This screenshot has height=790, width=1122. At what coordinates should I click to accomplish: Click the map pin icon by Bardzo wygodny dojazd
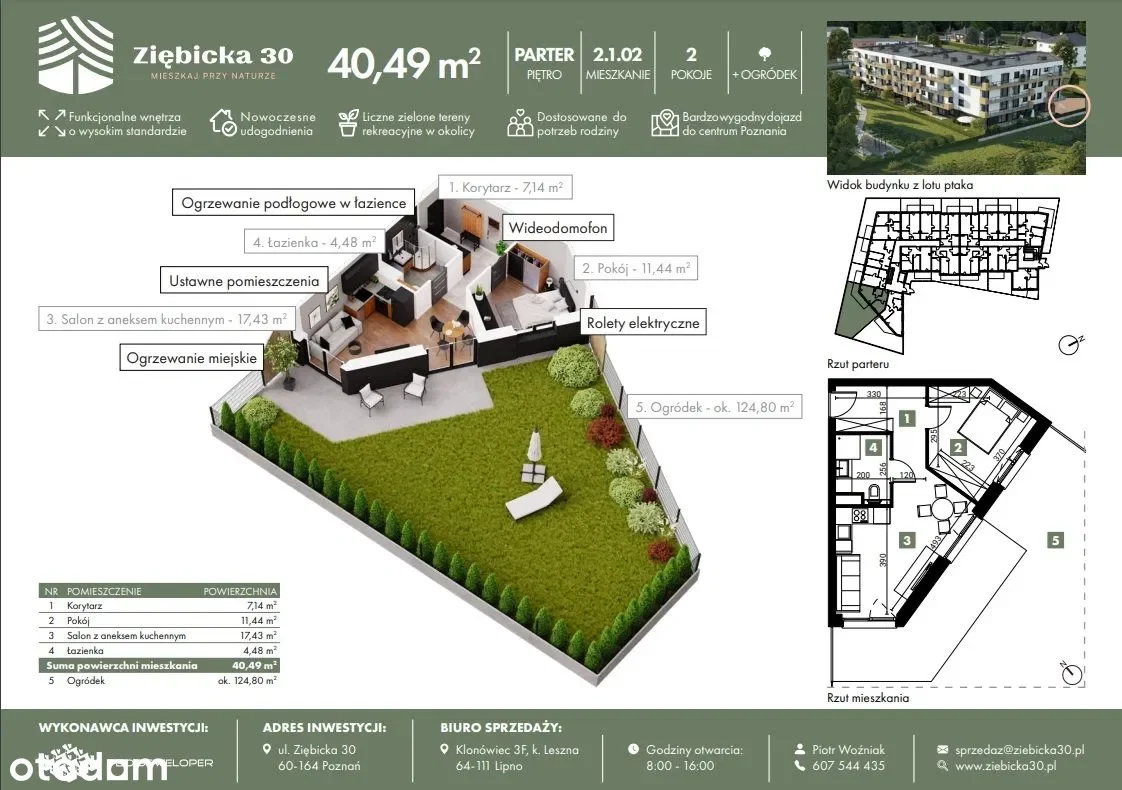click(x=664, y=123)
